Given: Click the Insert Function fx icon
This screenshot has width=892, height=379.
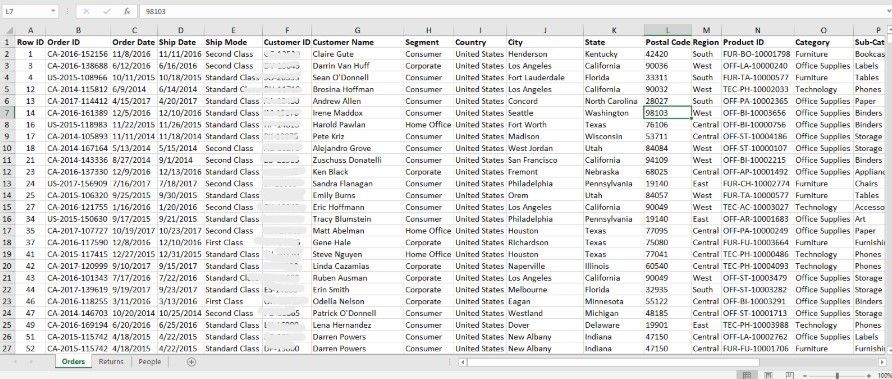Looking at the screenshot, I should point(128,11).
